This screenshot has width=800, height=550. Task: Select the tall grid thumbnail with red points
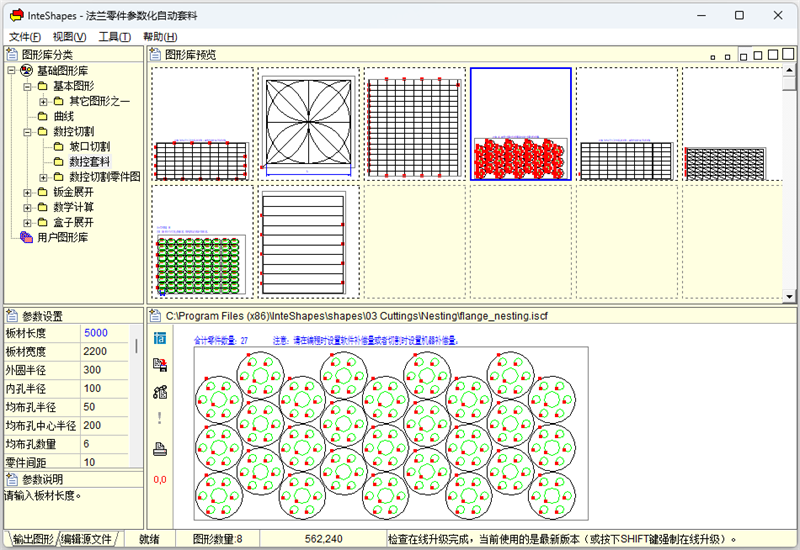(414, 124)
